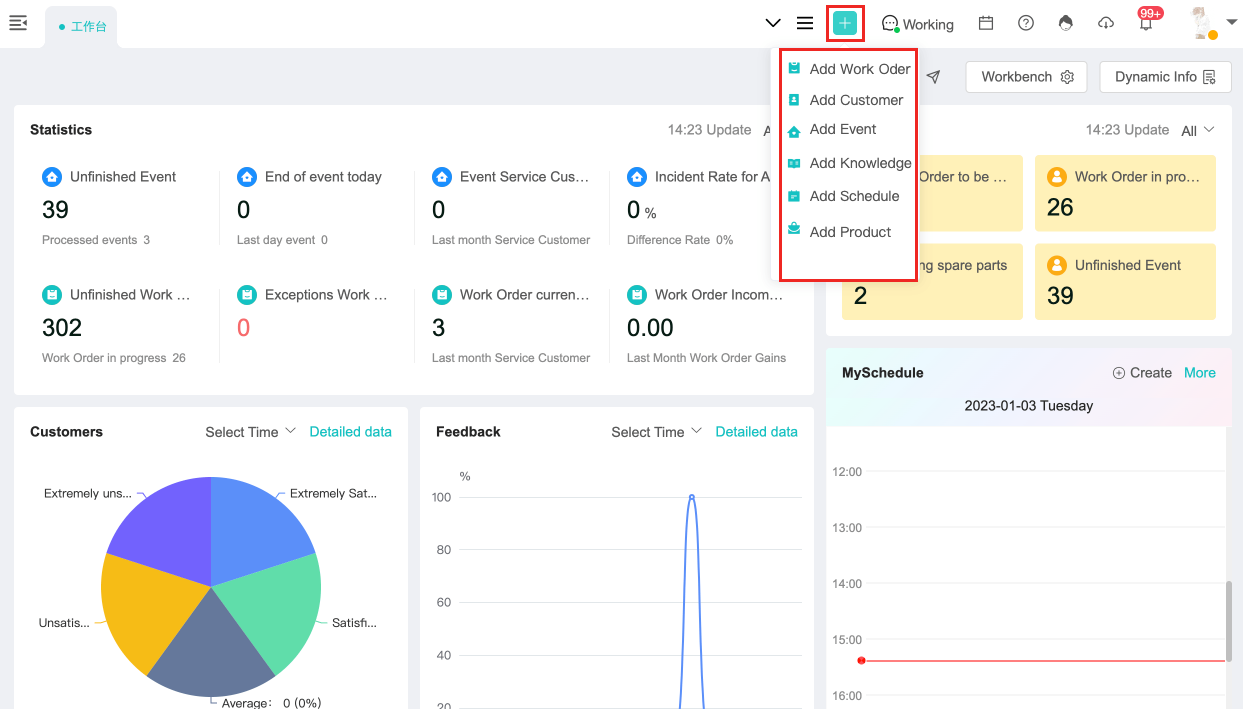
Task: Click the Feedback chart peak point
Action: coord(691,497)
